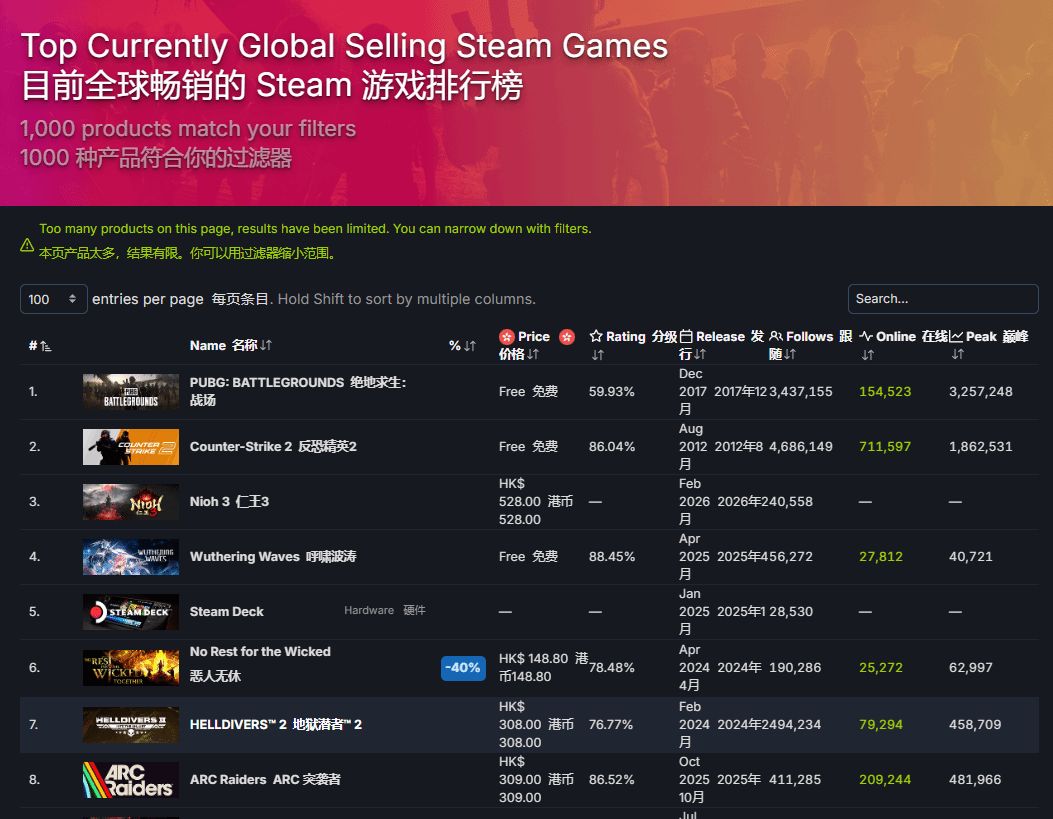This screenshot has width=1053, height=819.
Task: Open the entries per page dropdown
Action: [54, 299]
